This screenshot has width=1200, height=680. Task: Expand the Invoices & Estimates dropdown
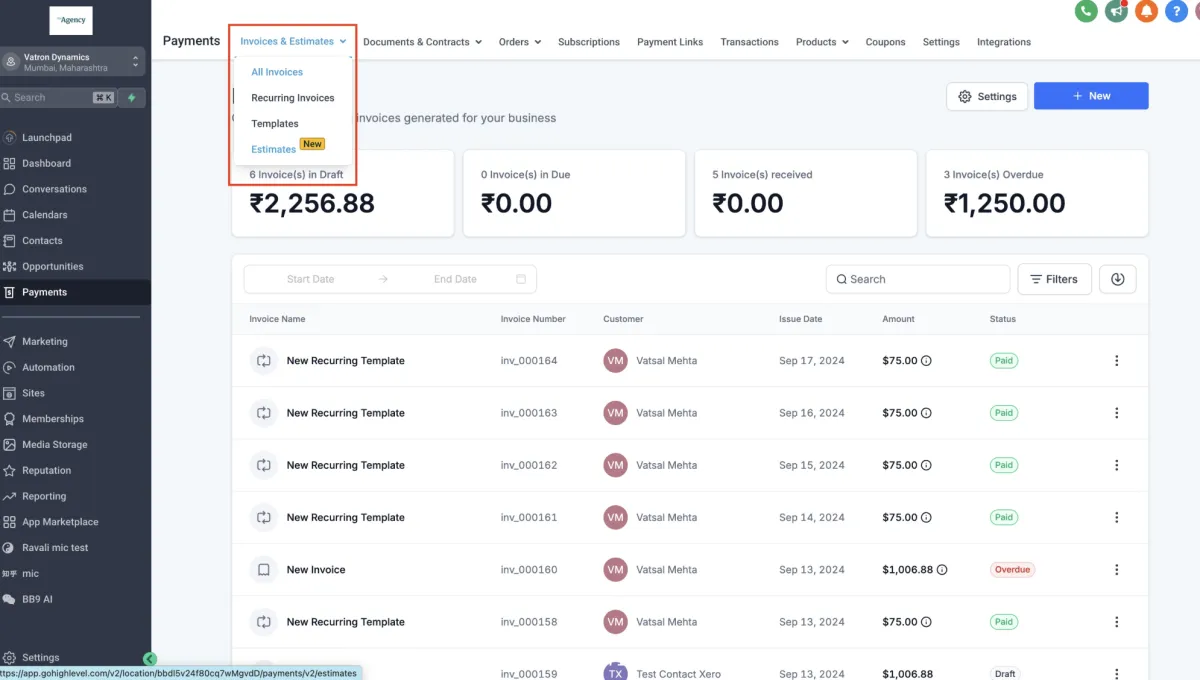[293, 42]
